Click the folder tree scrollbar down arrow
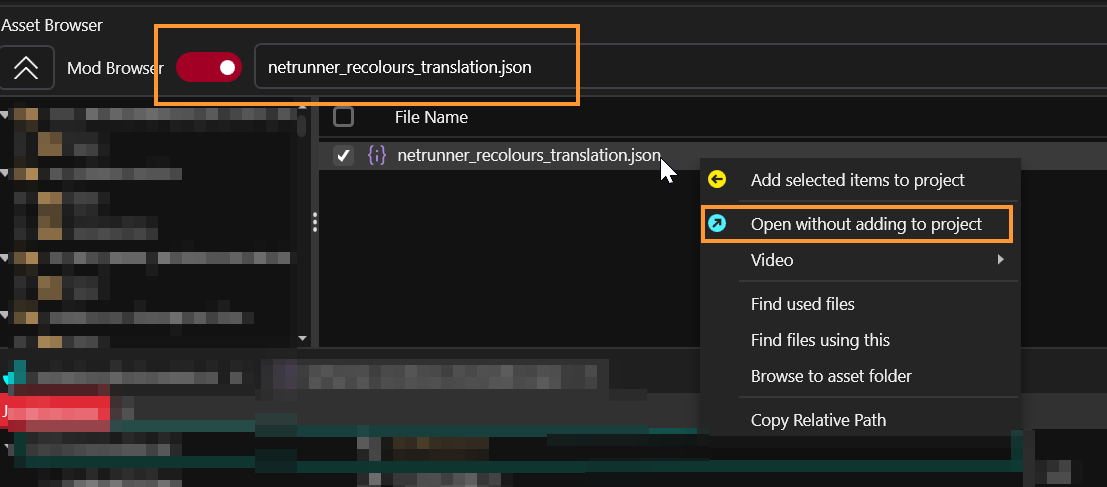Screen dimensions: 1107x487 302,338
